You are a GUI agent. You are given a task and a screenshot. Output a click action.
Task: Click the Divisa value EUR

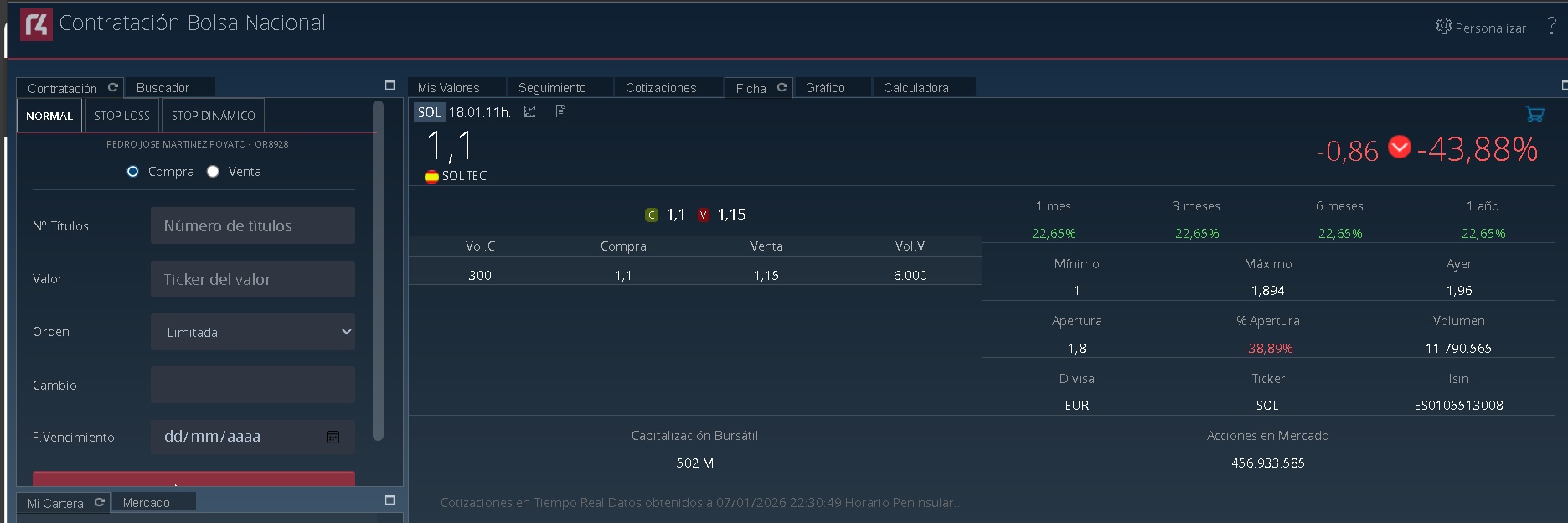click(1077, 405)
